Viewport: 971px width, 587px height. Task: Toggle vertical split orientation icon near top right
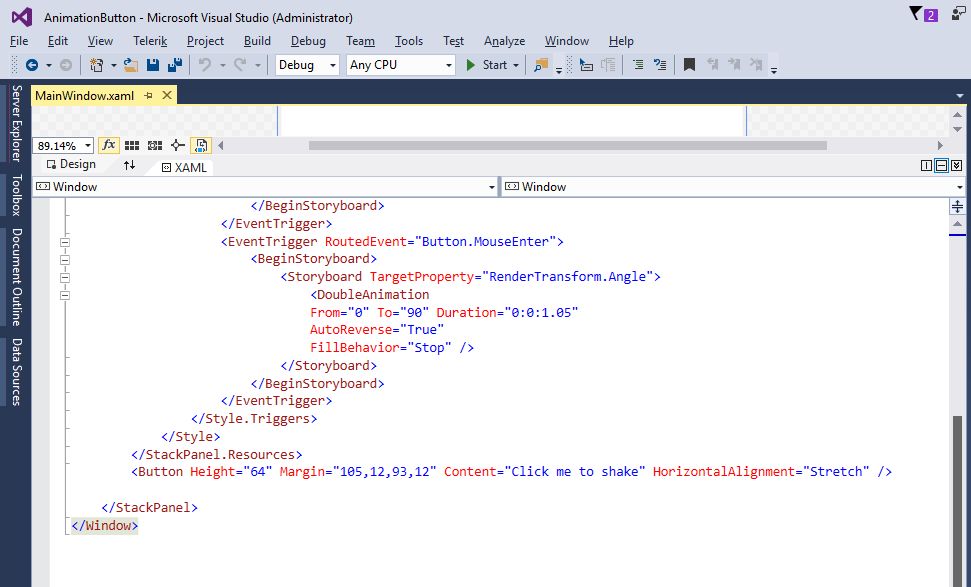(x=927, y=165)
